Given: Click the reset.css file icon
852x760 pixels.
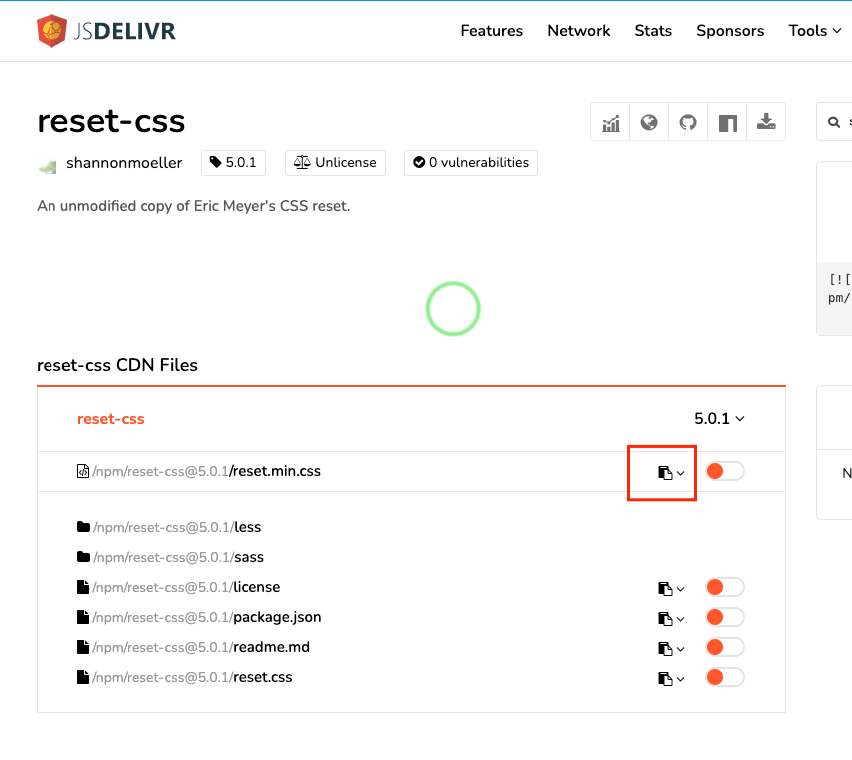Looking at the screenshot, I should pos(83,677).
